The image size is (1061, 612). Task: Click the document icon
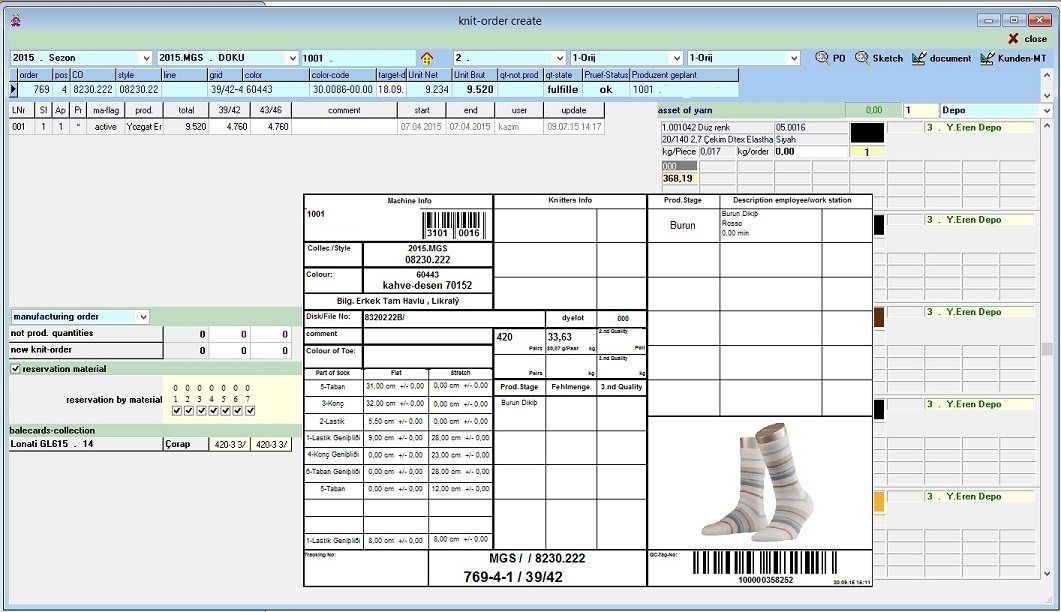pyautogui.click(x=919, y=58)
